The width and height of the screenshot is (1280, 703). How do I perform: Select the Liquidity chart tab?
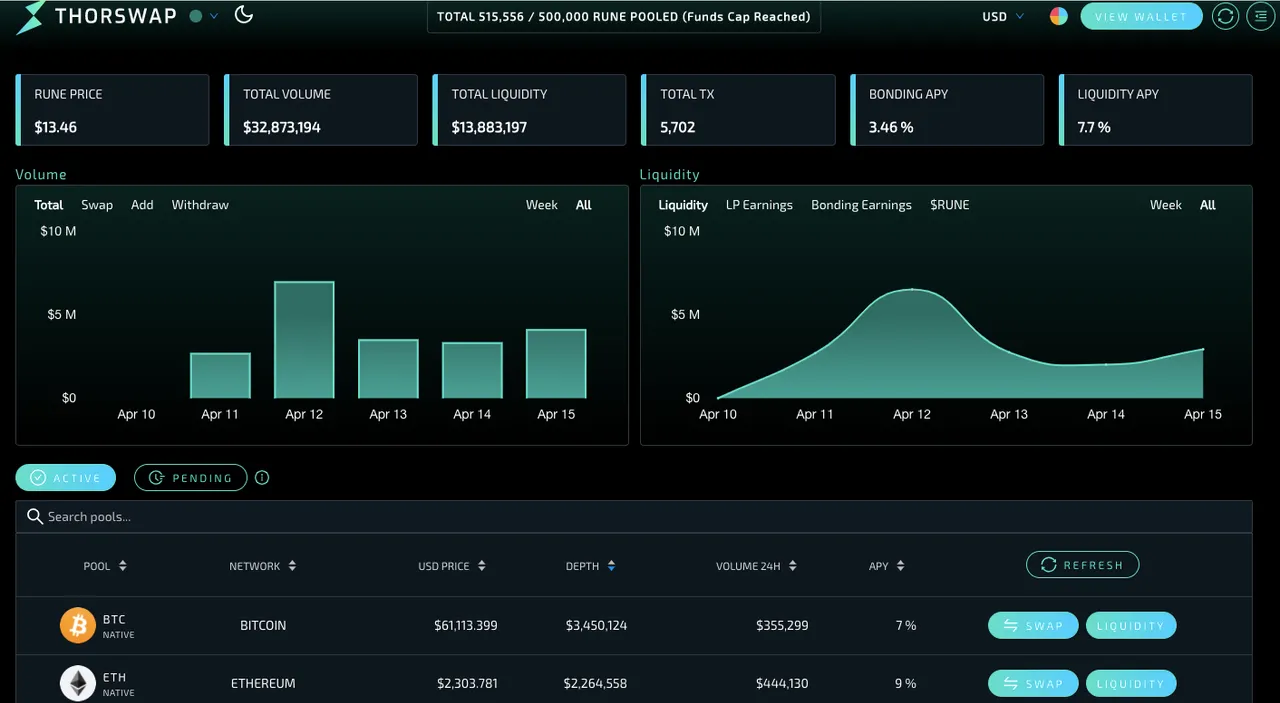point(683,205)
